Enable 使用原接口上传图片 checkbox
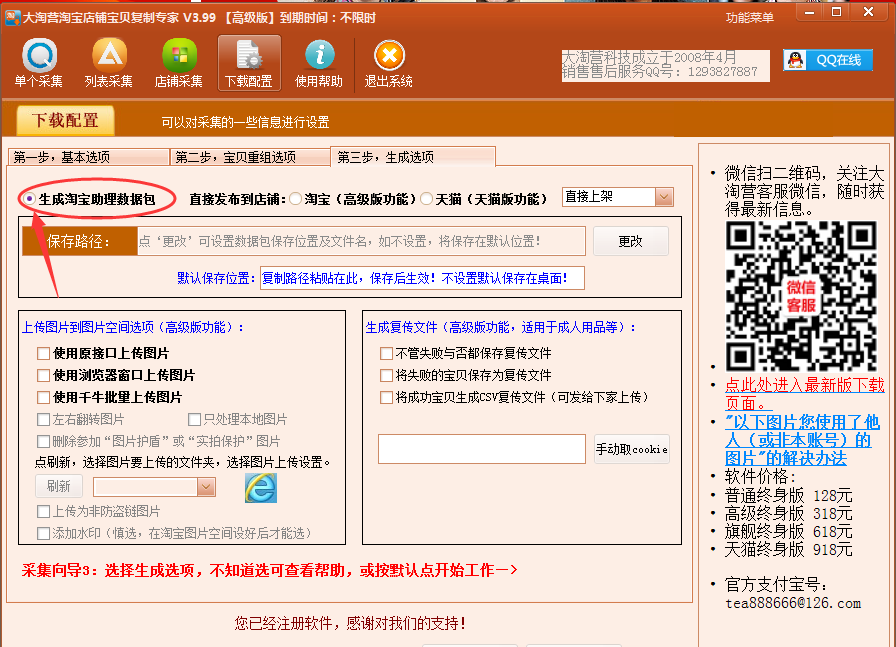The image size is (896, 647). pyautogui.click(x=43, y=353)
